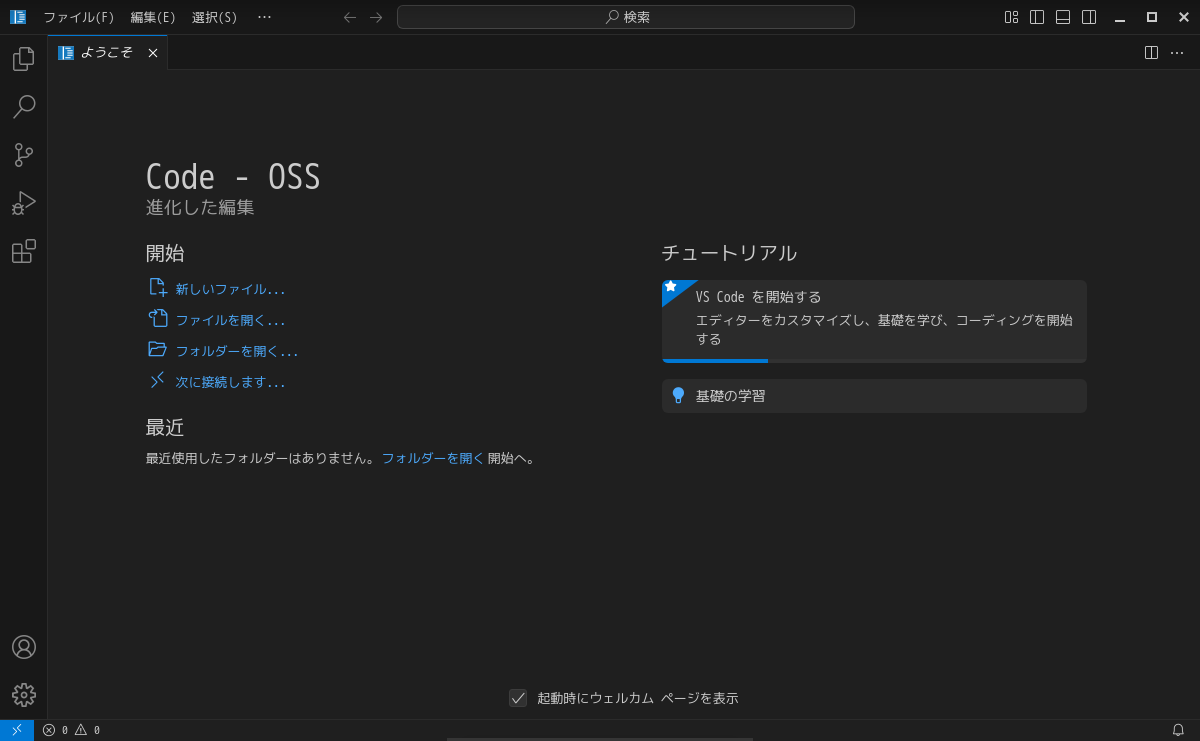
Task: Open the VS Code を開始する walkthrough
Action: (x=874, y=321)
